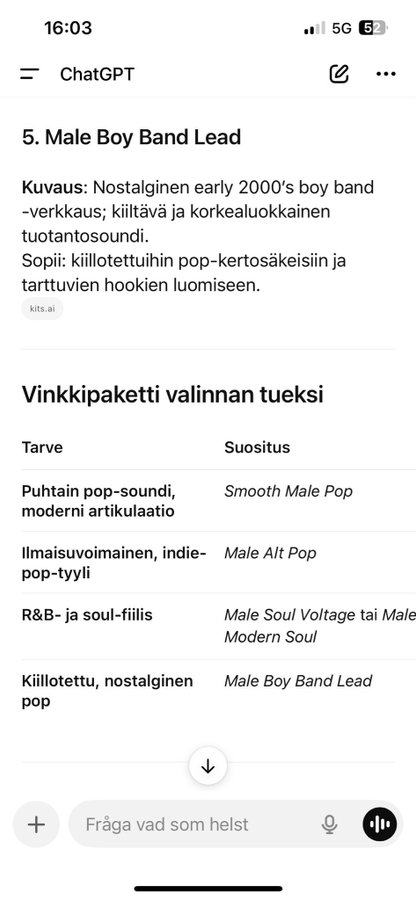The height and width of the screenshot is (900, 416).
Task: Tap the "Tarve" column header
Action: tap(42, 448)
